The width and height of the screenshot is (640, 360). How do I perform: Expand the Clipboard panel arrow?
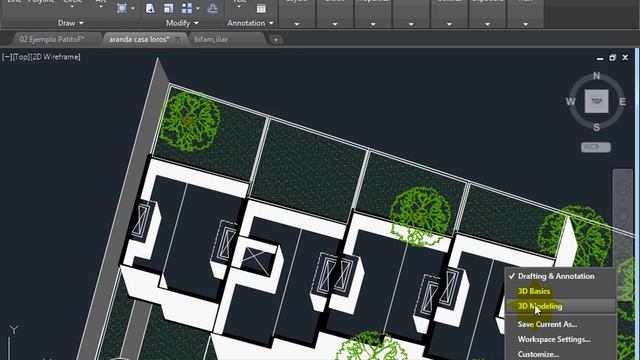point(487,24)
